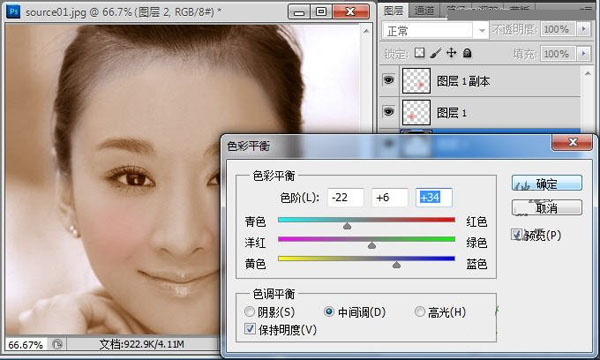Click document window scroll up arrow

(x=366, y=31)
